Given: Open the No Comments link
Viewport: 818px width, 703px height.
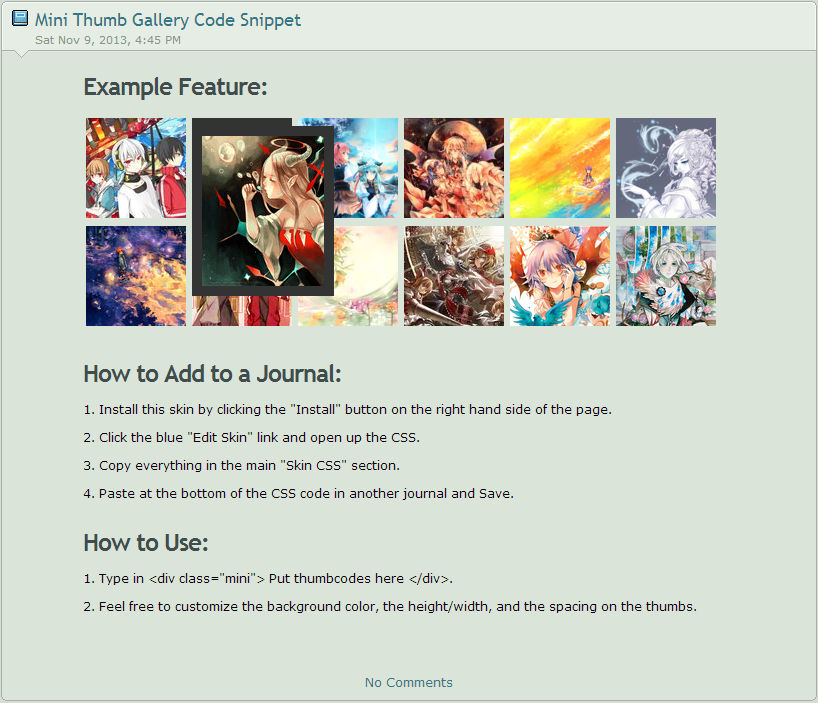Looking at the screenshot, I should point(408,682).
